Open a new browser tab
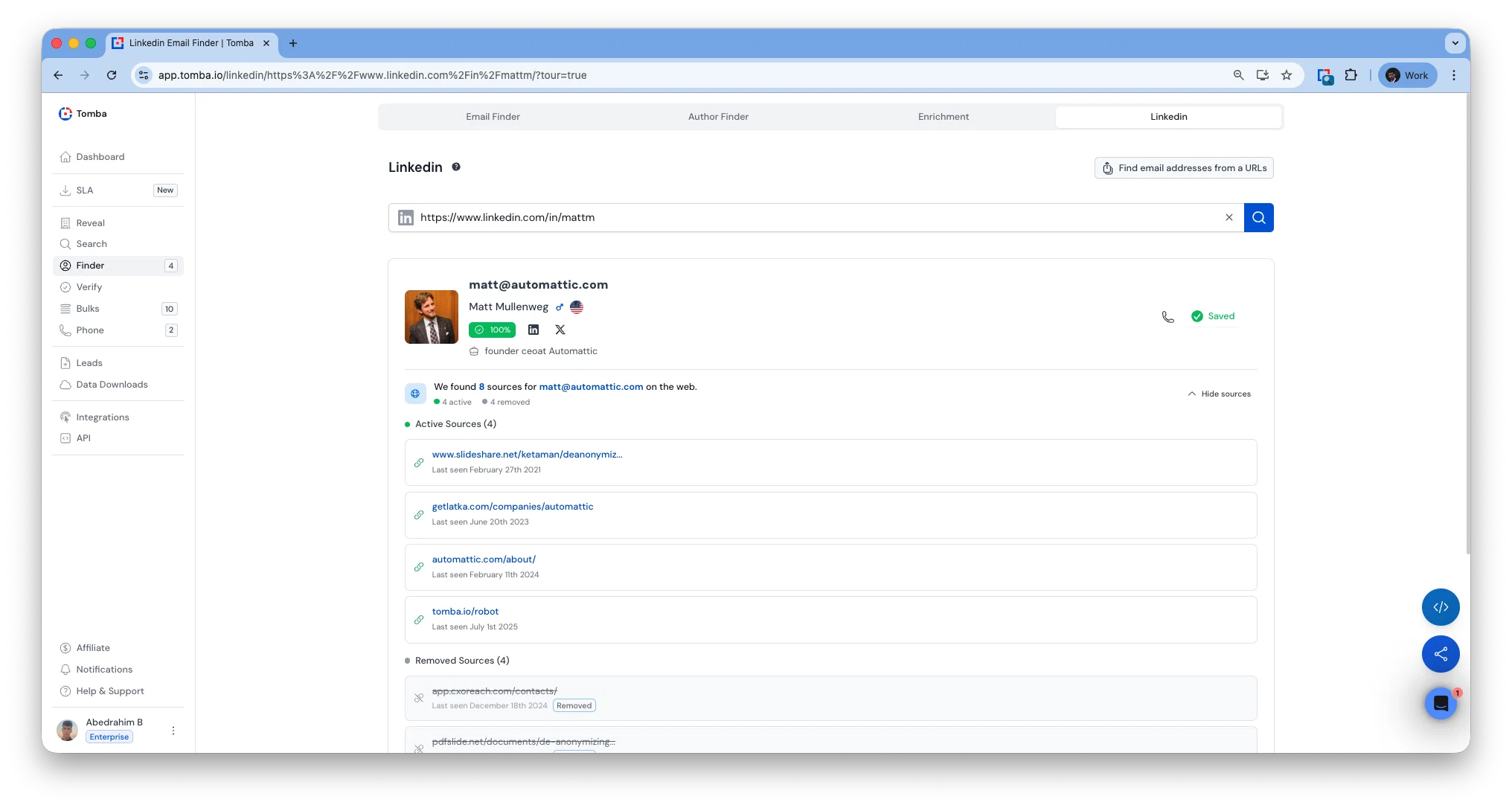 [293, 43]
